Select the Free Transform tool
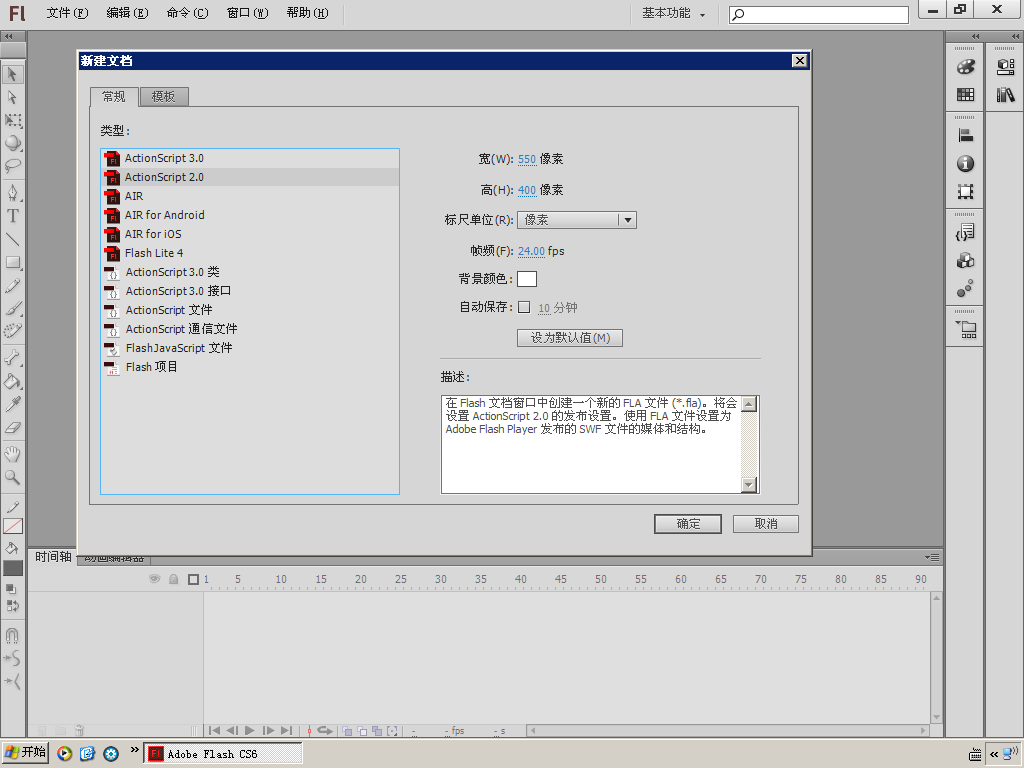The image size is (1024, 768). [x=12, y=120]
